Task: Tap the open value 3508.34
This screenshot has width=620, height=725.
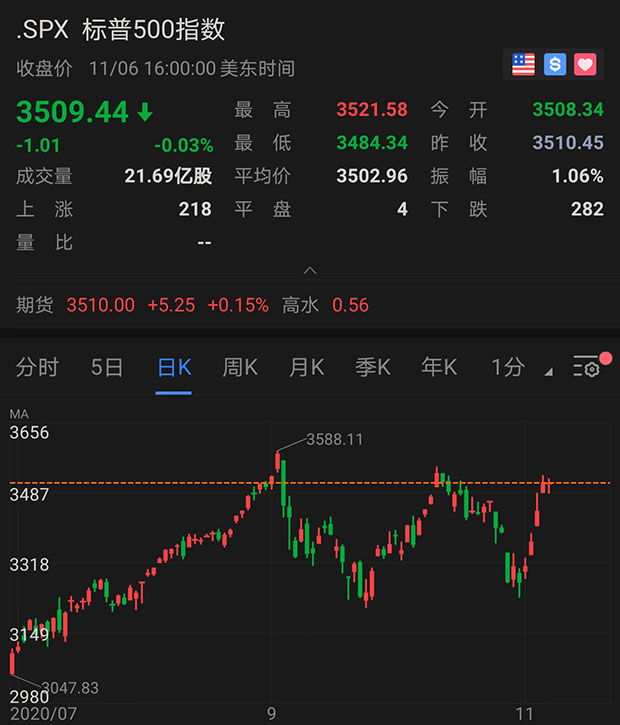Action: tap(568, 110)
